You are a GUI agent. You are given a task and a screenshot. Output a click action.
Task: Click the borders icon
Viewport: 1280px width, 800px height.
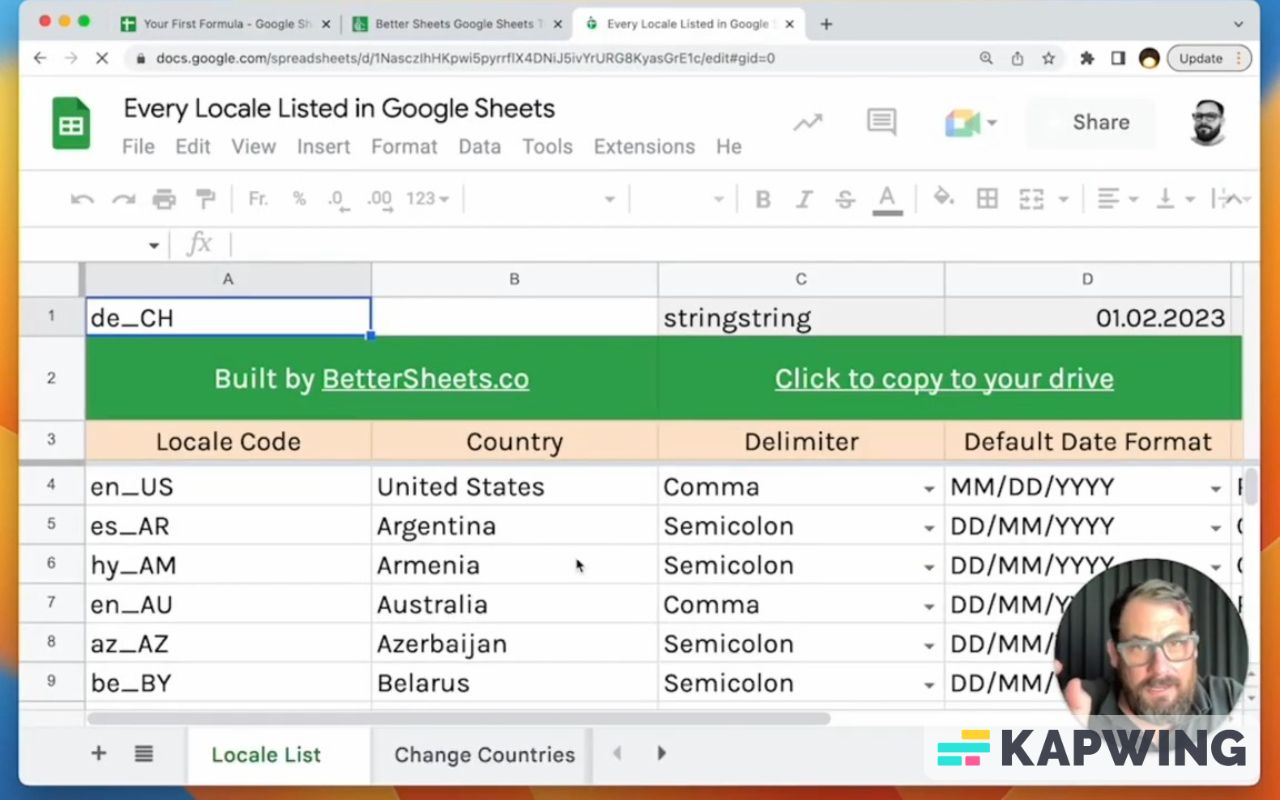coord(987,199)
